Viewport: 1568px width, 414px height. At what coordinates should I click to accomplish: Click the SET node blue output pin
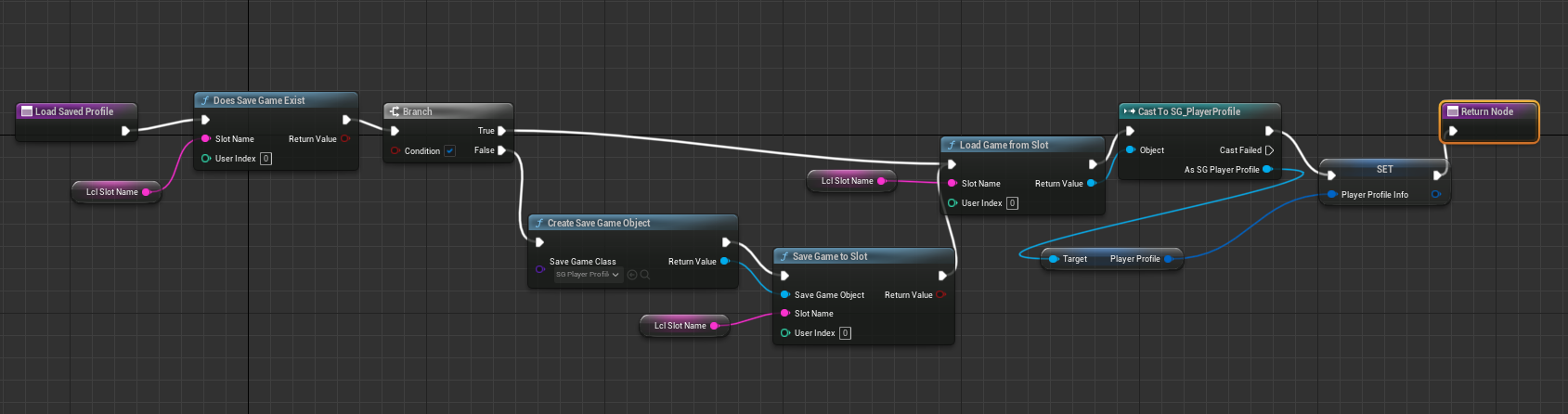[1436, 195]
